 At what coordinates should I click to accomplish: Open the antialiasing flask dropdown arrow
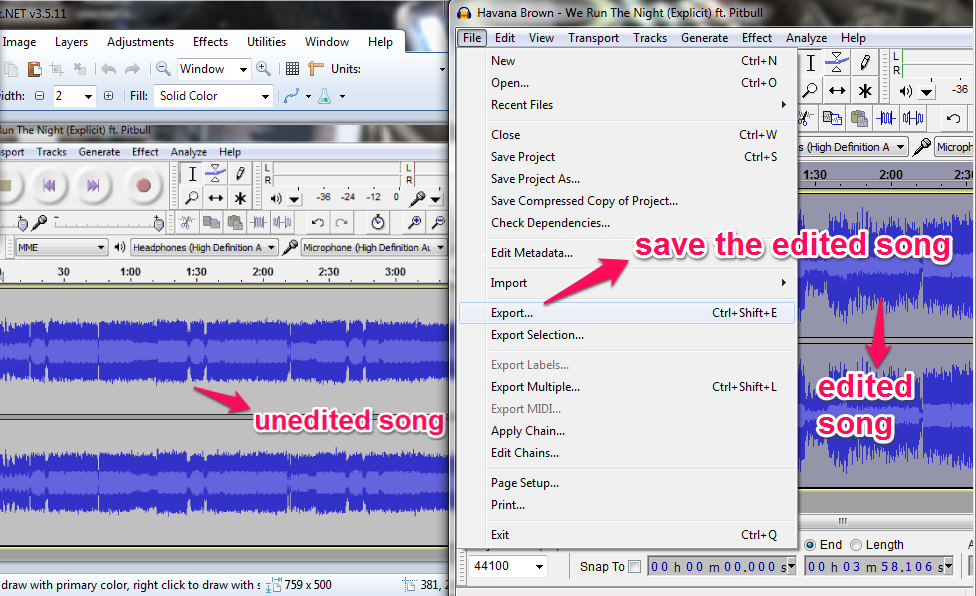point(342,96)
